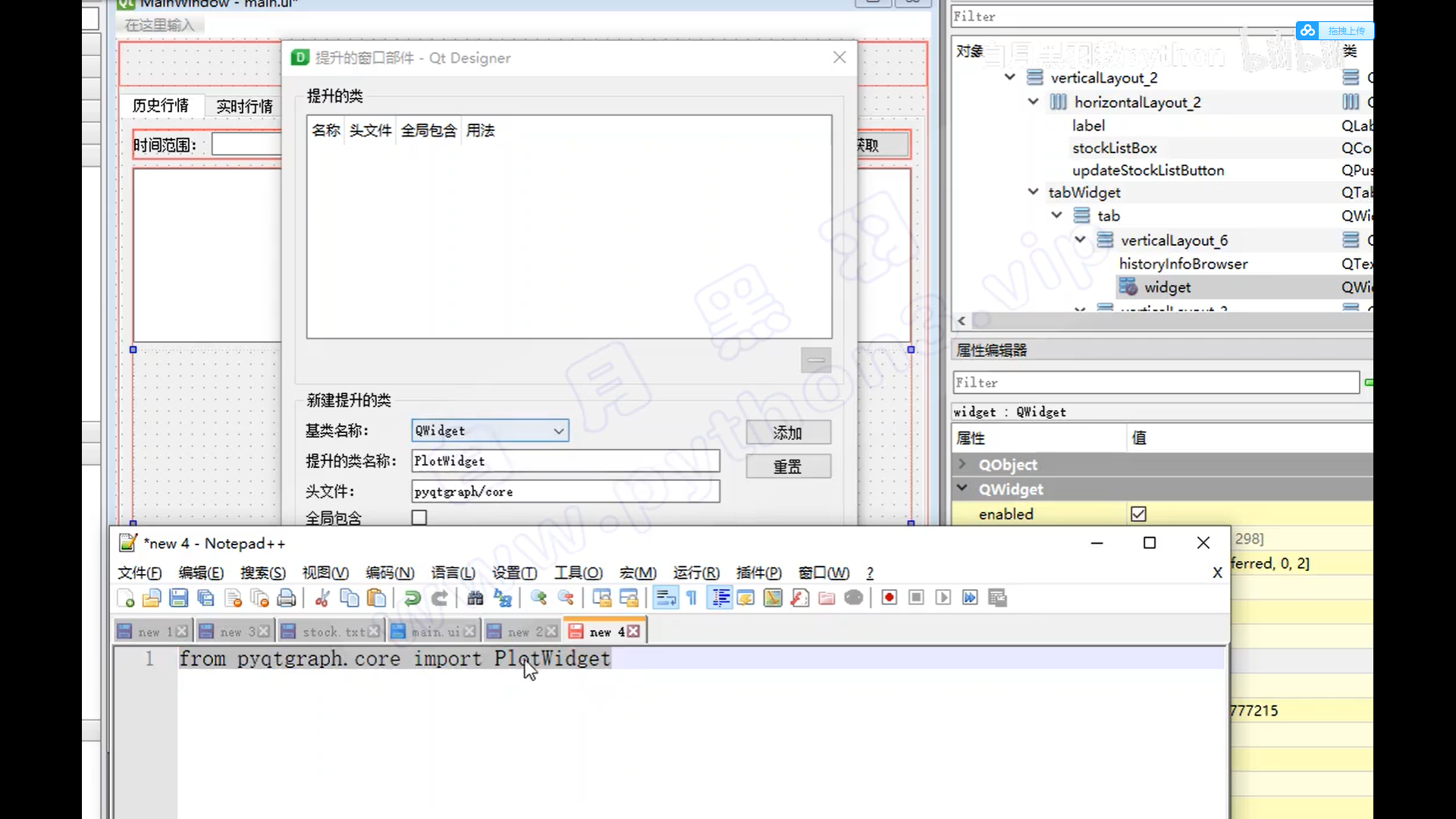Viewport: 1456px width, 819px height.
Task: Collapse the verticalLayout_2 tree item
Action: (x=1010, y=77)
